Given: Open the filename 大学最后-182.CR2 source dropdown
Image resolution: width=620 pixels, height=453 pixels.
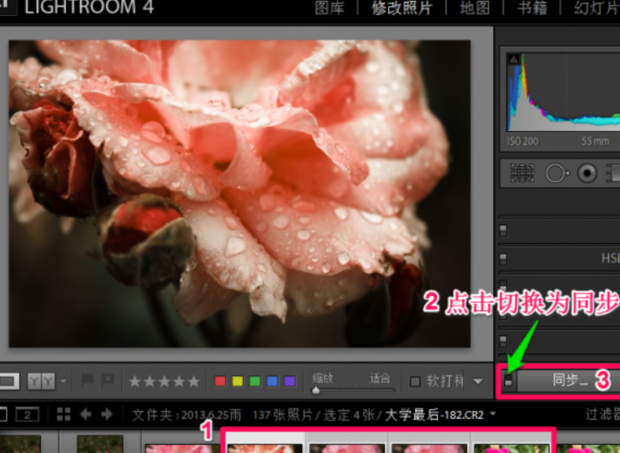Looking at the screenshot, I should [x=493, y=414].
